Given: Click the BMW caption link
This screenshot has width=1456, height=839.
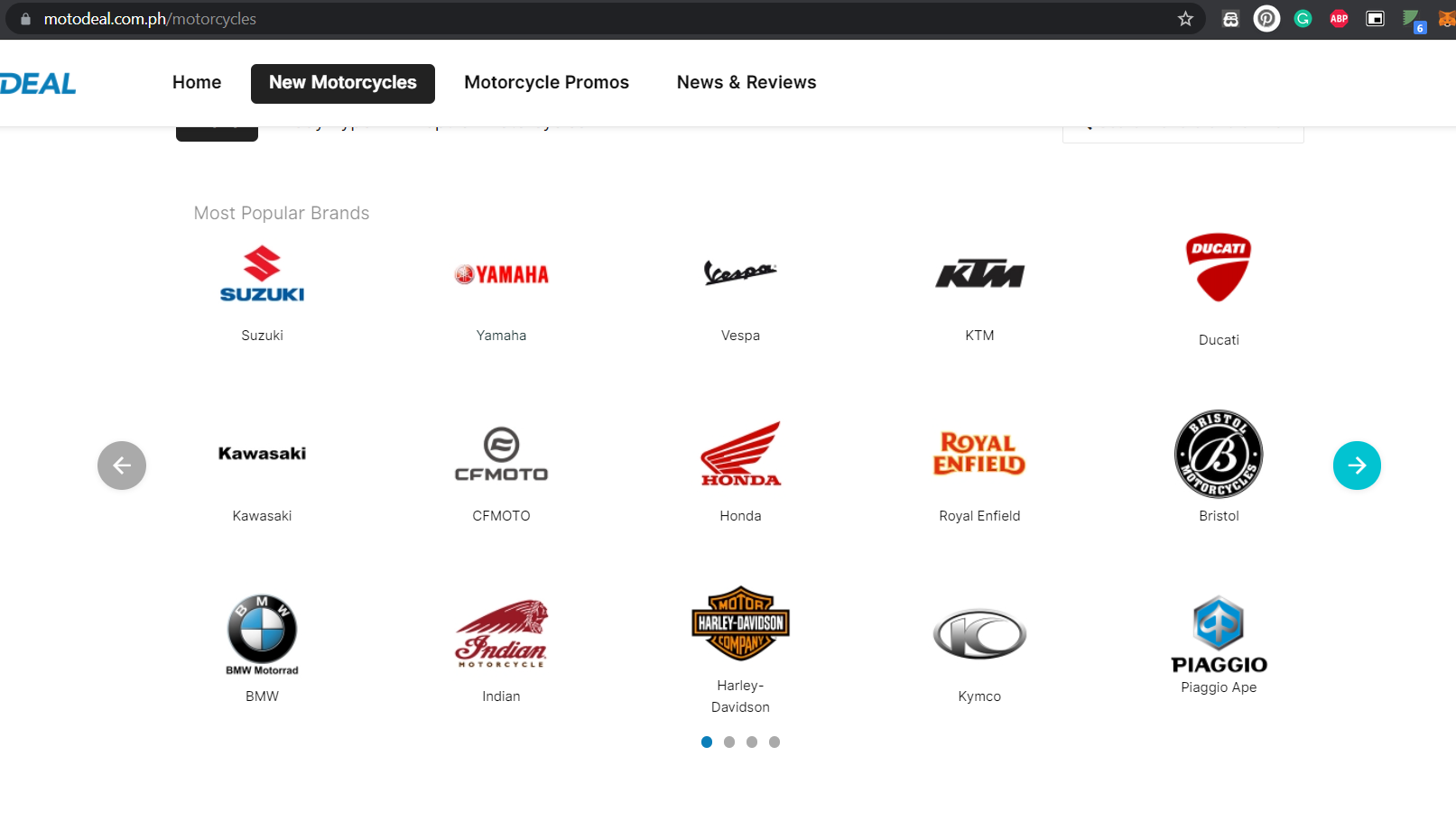Looking at the screenshot, I should click(262, 696).
